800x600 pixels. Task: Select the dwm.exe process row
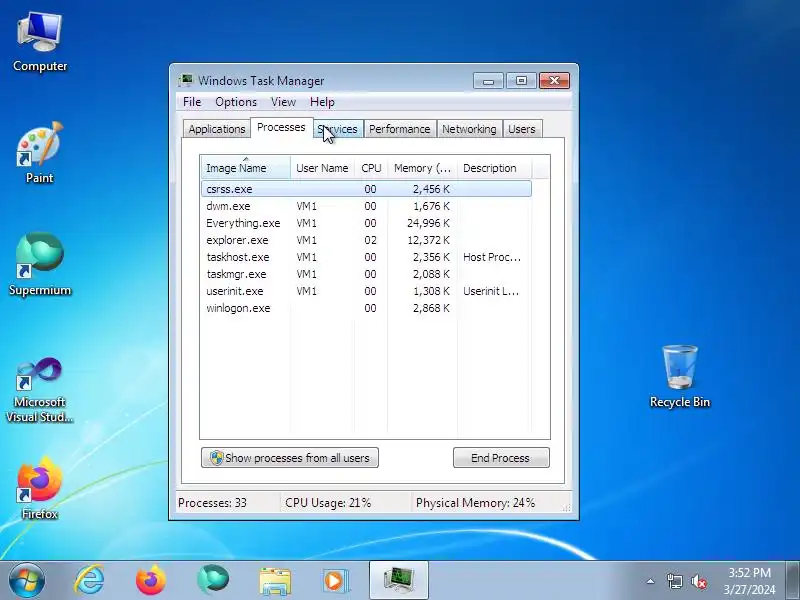pyautogui.click(x=366, y=206)
